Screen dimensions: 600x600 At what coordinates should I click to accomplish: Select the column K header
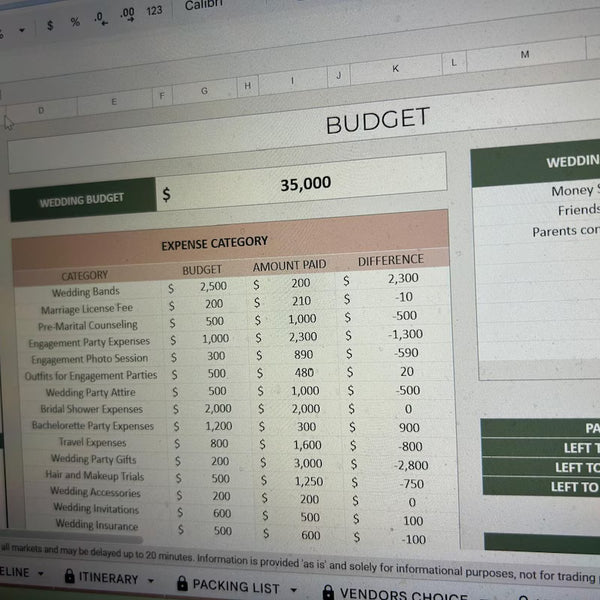click(395, 69)
